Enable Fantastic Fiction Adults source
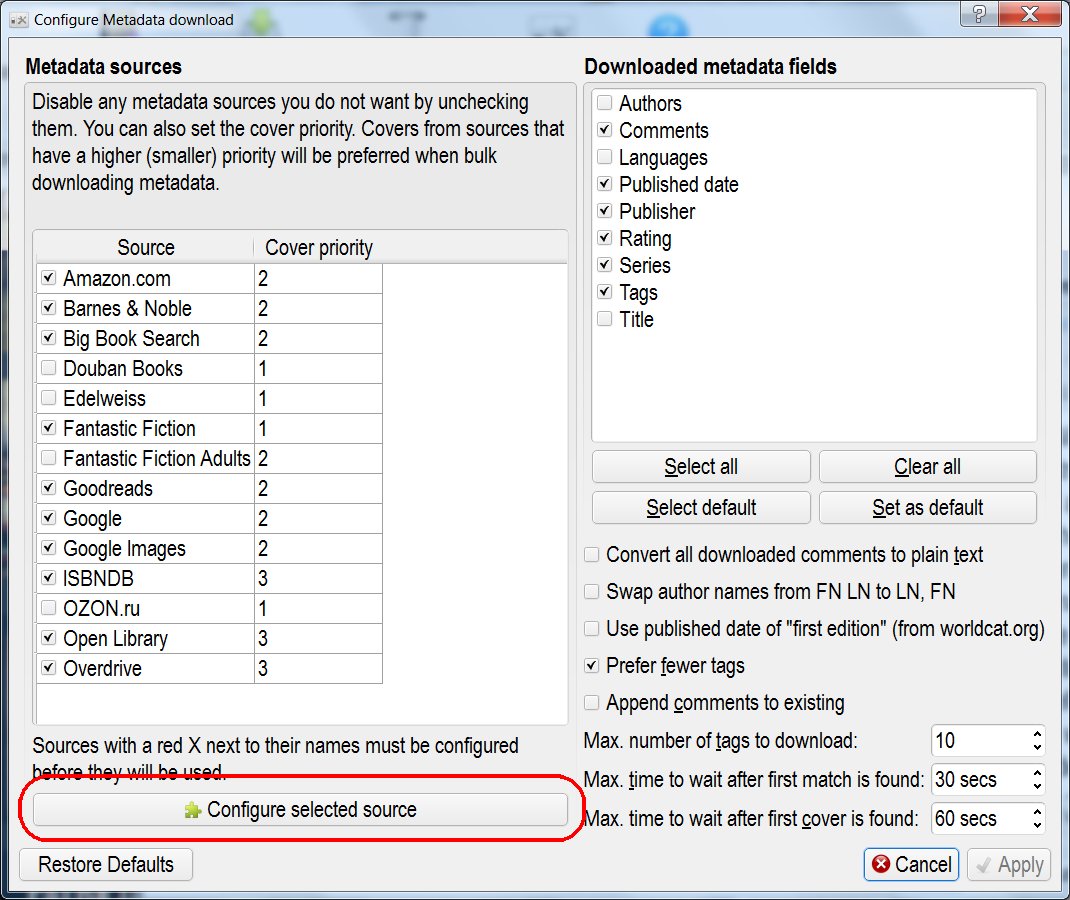Image resolution: width=1070 pixels, height=900 pixels. (x=48, y=458)
